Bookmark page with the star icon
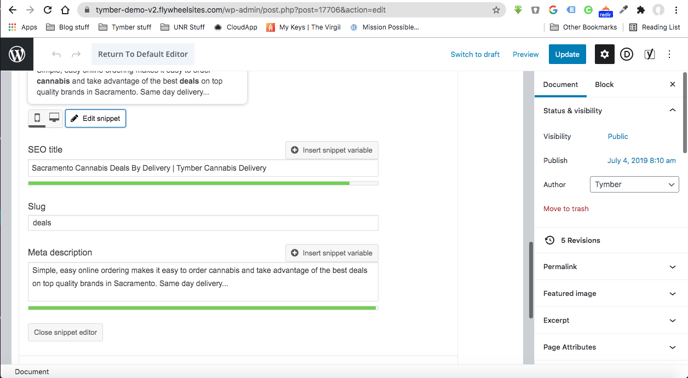The image size is (688, 378). tap(496, 10)
